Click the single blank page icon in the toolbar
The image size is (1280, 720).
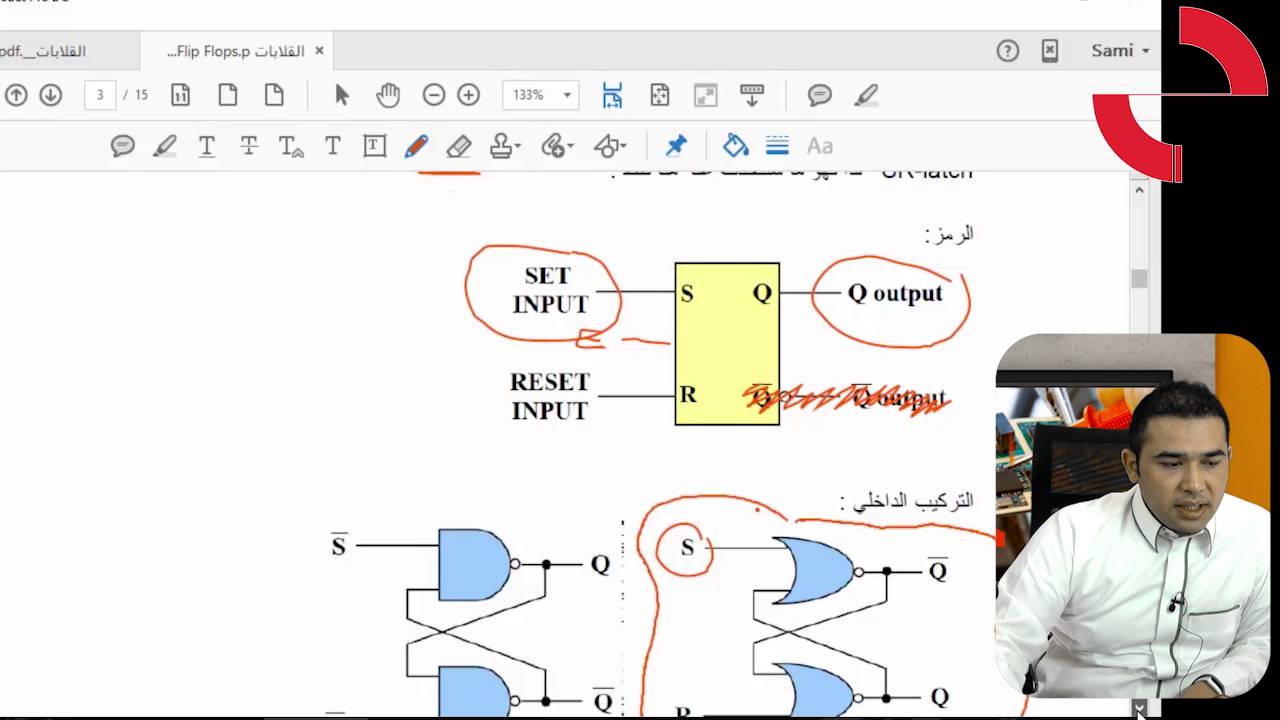[228, 95]
